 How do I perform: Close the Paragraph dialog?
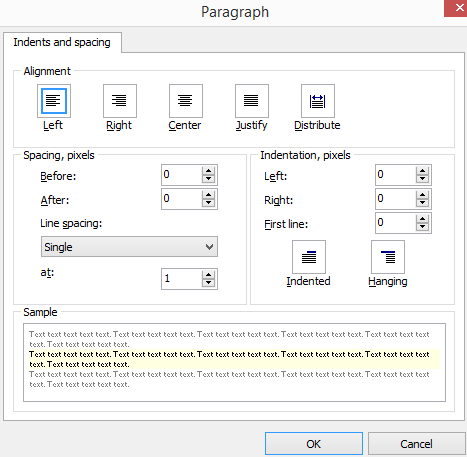pyautogui.click(x=457, y=8)
